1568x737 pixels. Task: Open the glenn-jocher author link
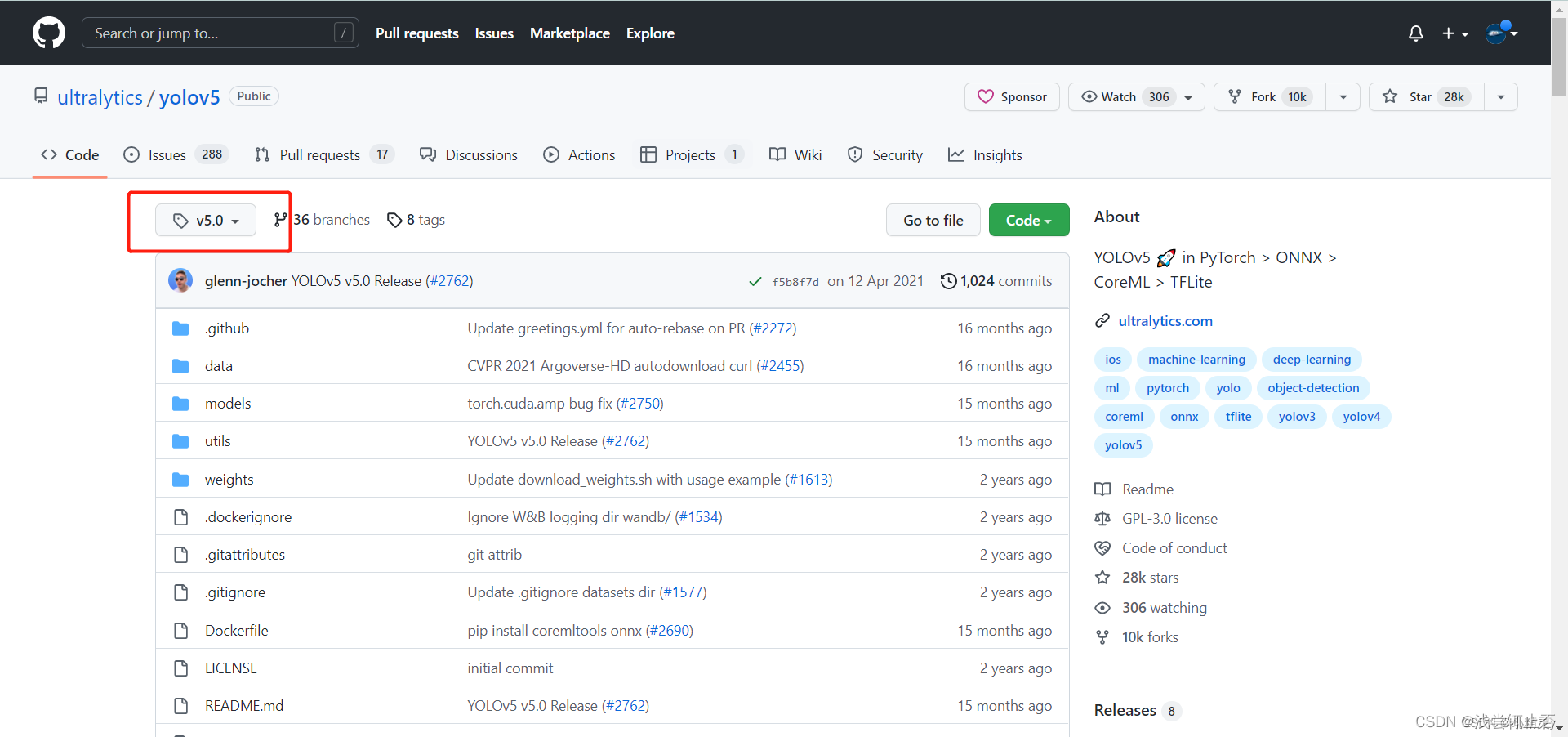click(246, 280)
